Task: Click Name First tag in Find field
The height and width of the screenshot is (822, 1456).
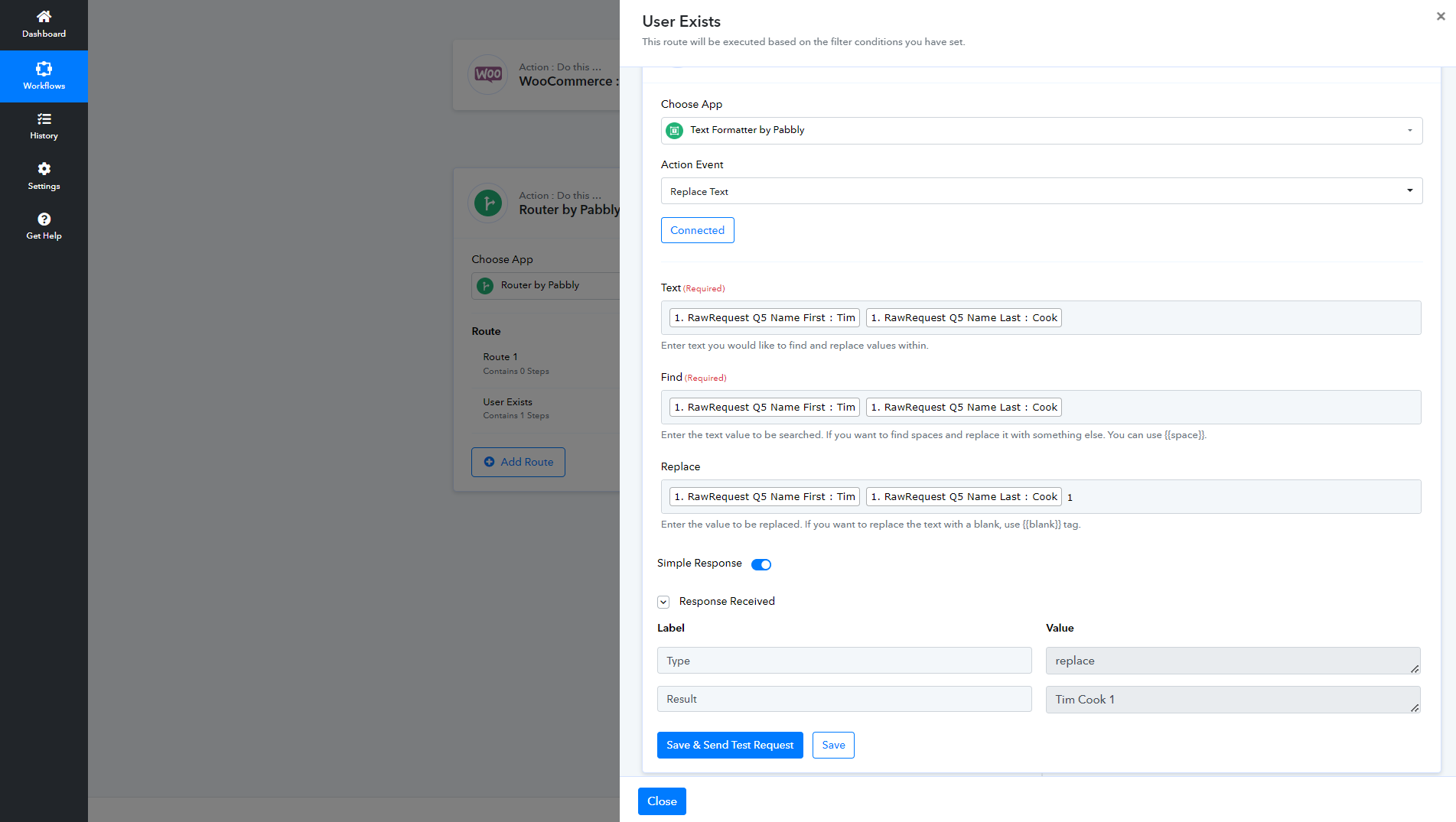Action: click(x=764, y=408)
